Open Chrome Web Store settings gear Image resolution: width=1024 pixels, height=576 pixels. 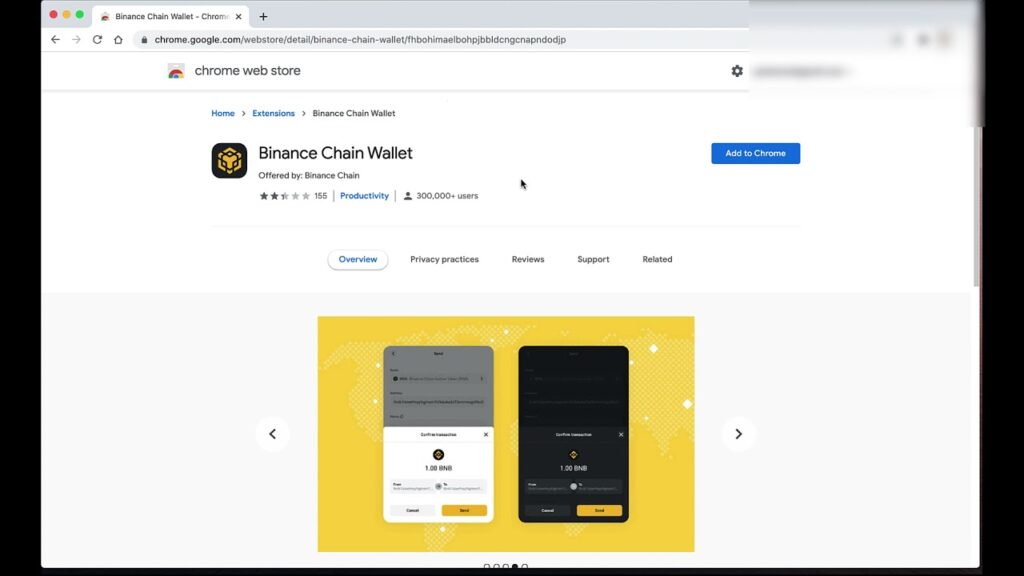(737, 71)
